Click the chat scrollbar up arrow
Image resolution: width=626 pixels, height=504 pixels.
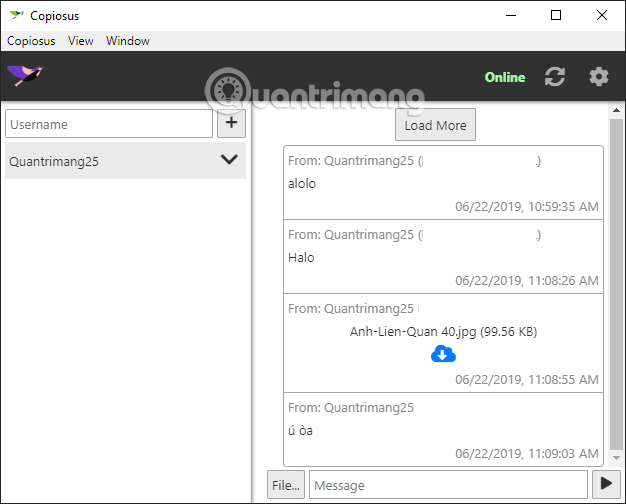(616, 110)
